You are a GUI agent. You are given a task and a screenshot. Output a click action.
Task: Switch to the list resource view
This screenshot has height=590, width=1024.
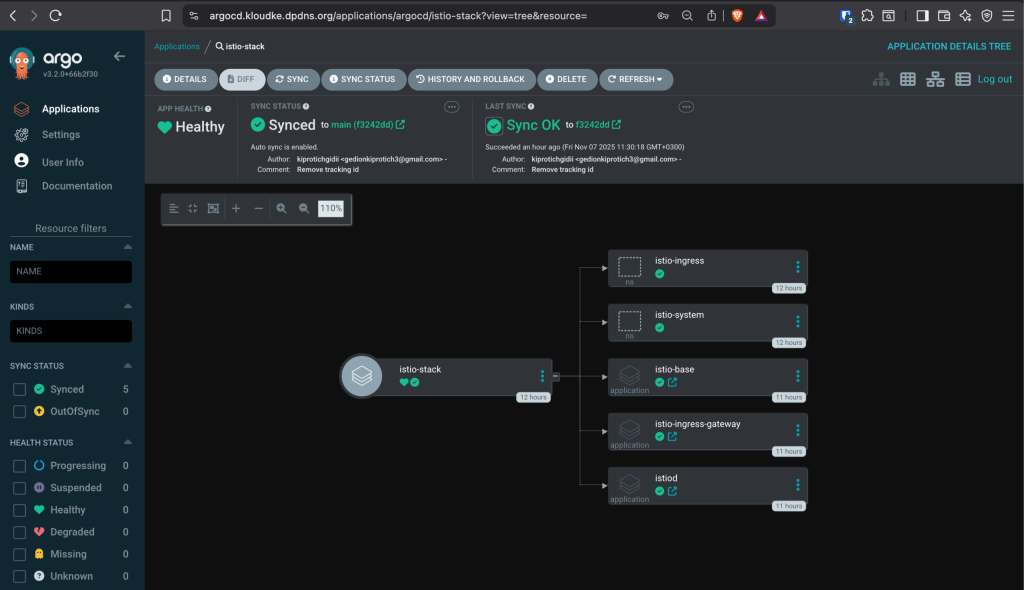pos(961,79)
